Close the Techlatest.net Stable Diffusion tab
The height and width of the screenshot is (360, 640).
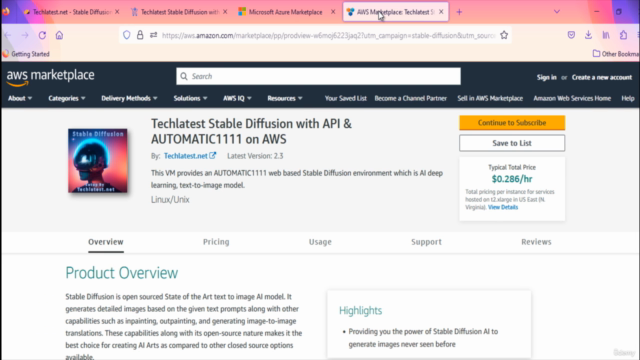click(117, 12)
